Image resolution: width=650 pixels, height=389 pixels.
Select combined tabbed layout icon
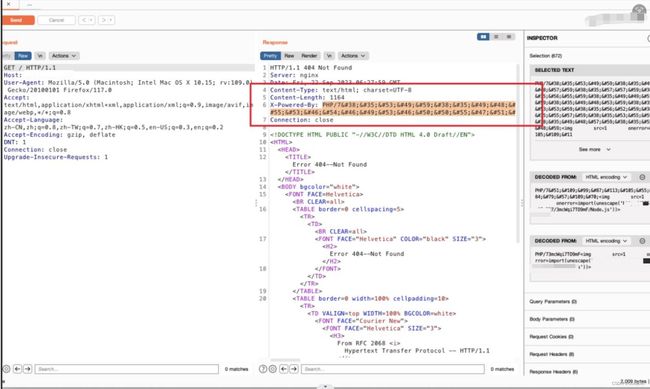tap(509, 37)
